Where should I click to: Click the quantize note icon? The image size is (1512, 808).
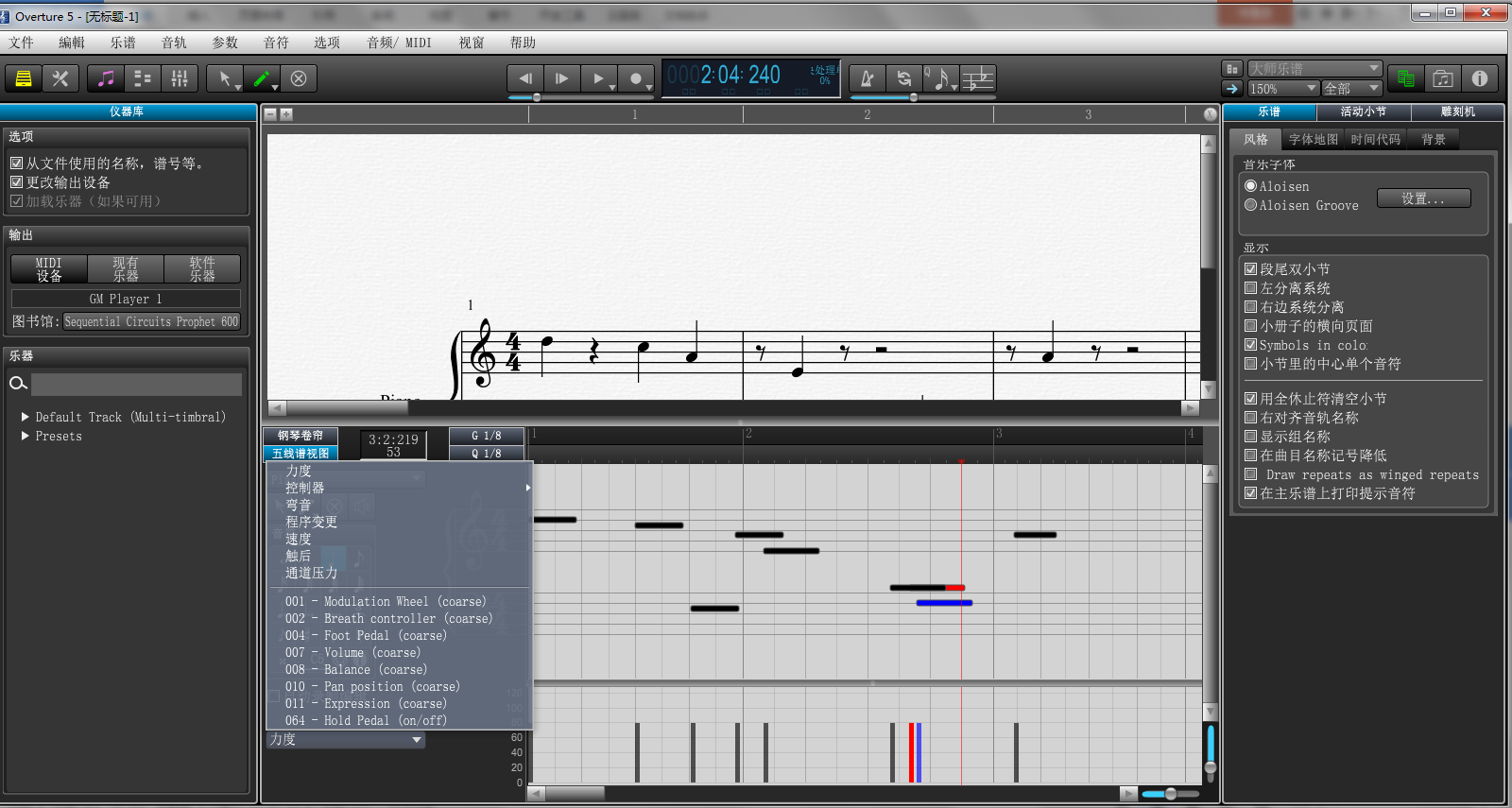[x=941, y=78]
